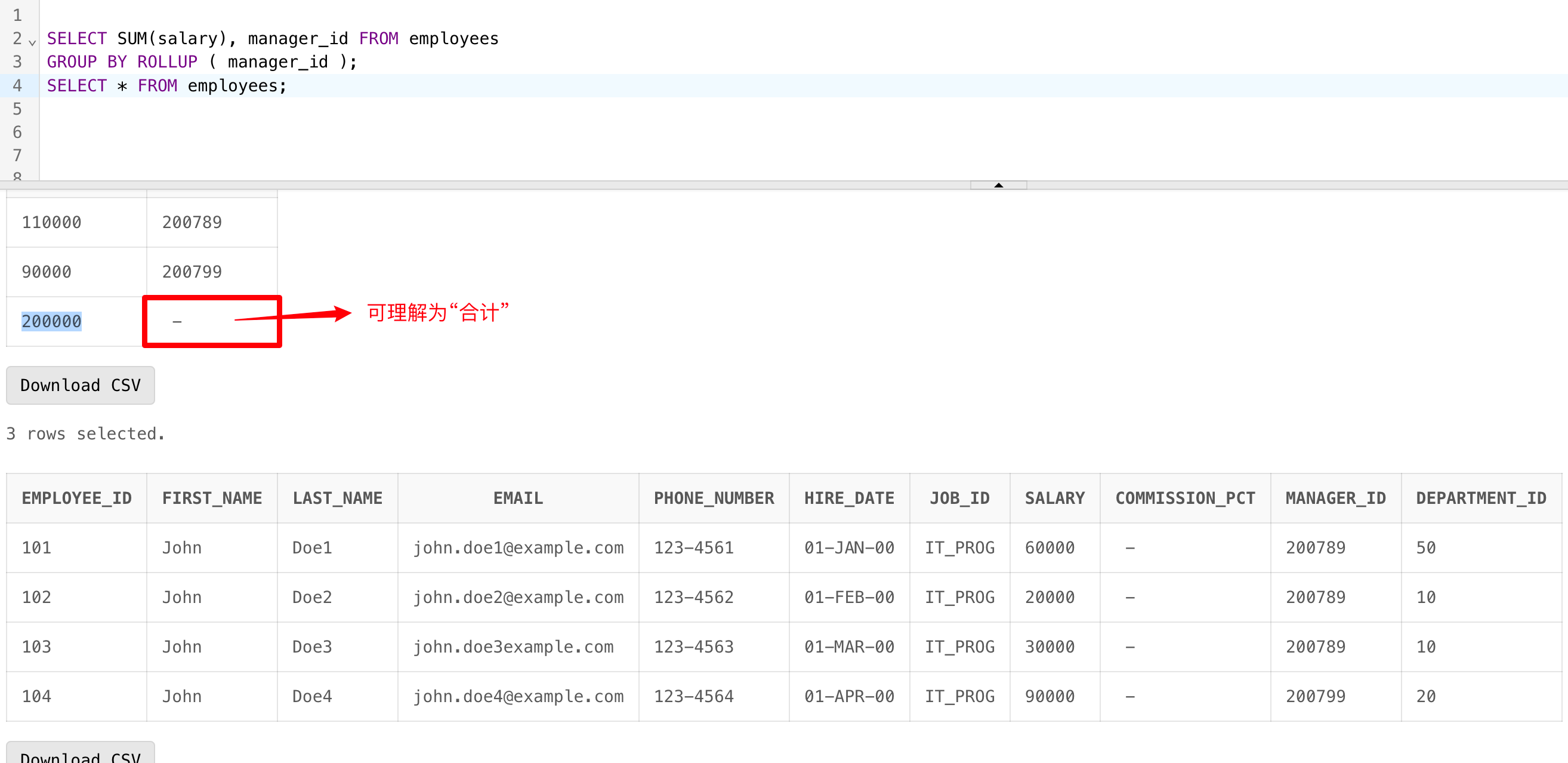This screenshot has width=1568, height=763.
Task: Click the results pane collapse triangle
Action: tap(998, 185)
